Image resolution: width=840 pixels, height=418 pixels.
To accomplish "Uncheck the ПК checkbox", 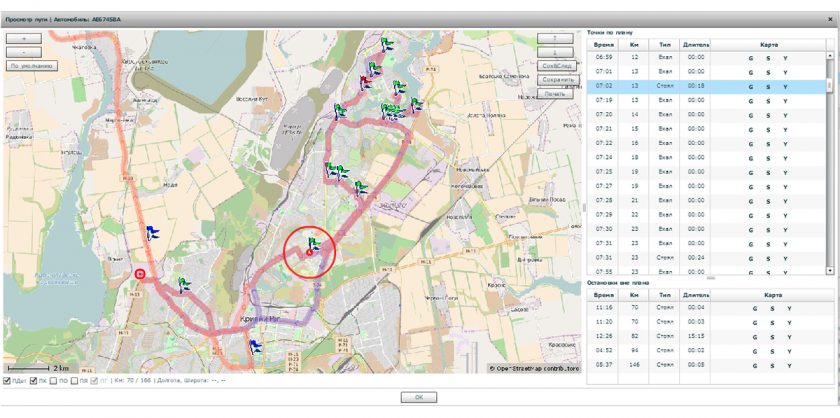I will point(32,381).
